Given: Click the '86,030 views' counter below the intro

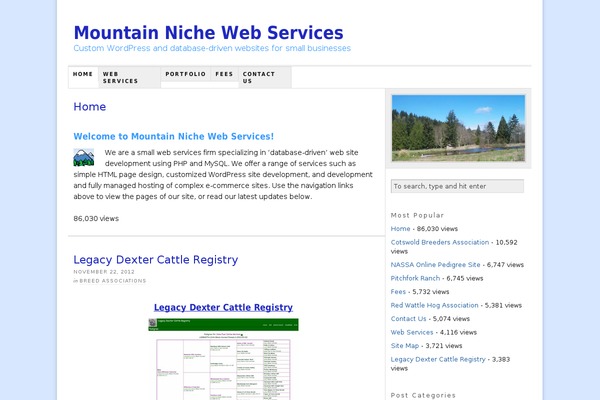Looking at the screenshot, I should point(96,219).
